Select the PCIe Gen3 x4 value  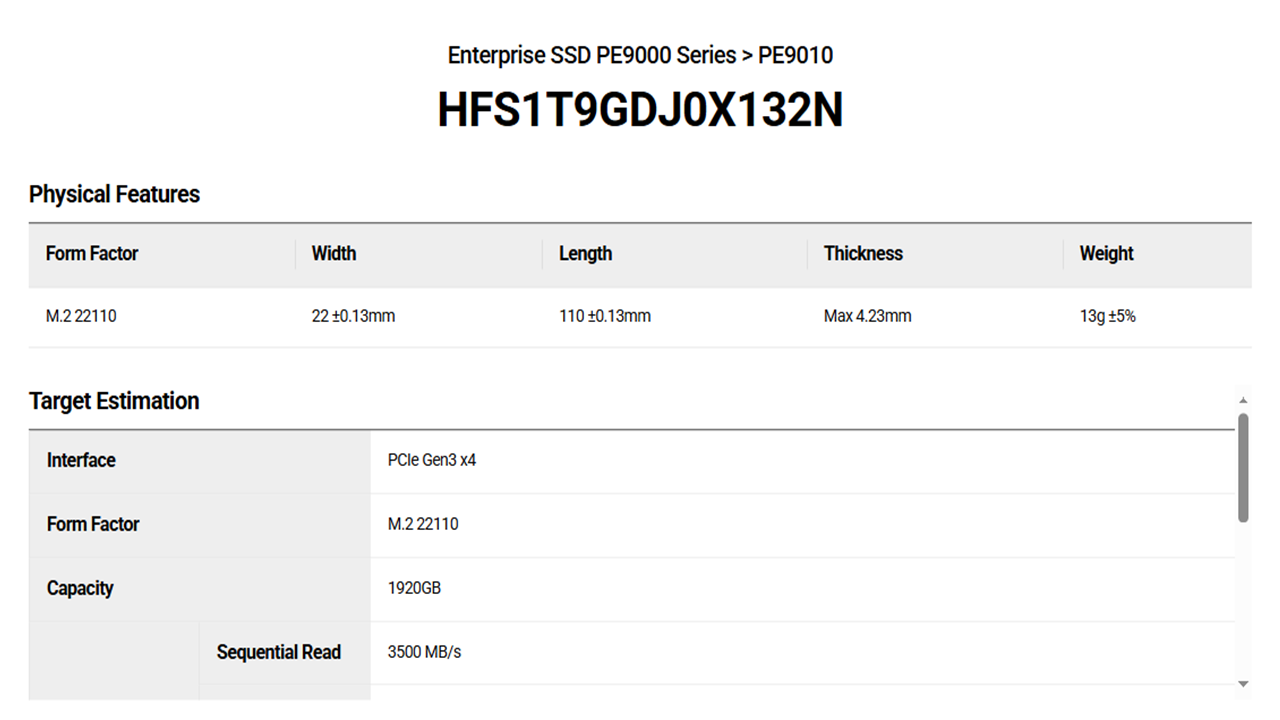coord(432,461)
